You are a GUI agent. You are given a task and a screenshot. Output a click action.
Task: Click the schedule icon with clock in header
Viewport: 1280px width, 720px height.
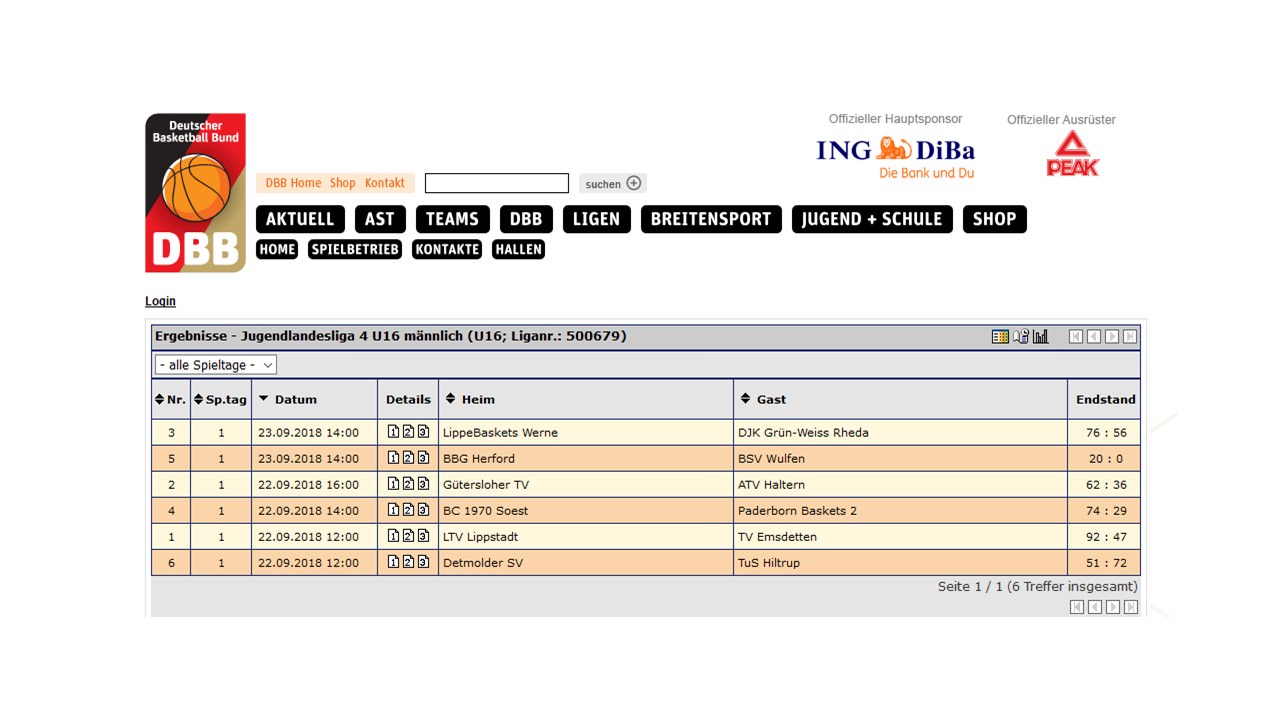coord(1020,337)
